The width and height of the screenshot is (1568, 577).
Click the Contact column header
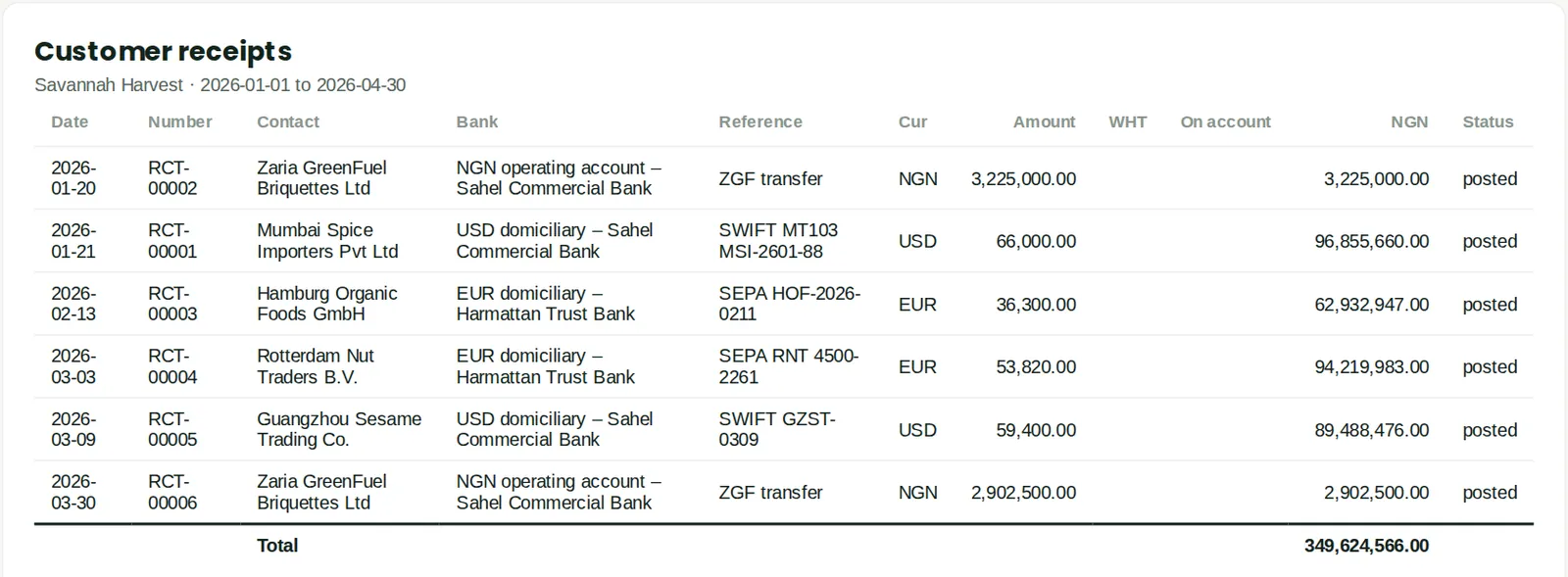(288, 121)
